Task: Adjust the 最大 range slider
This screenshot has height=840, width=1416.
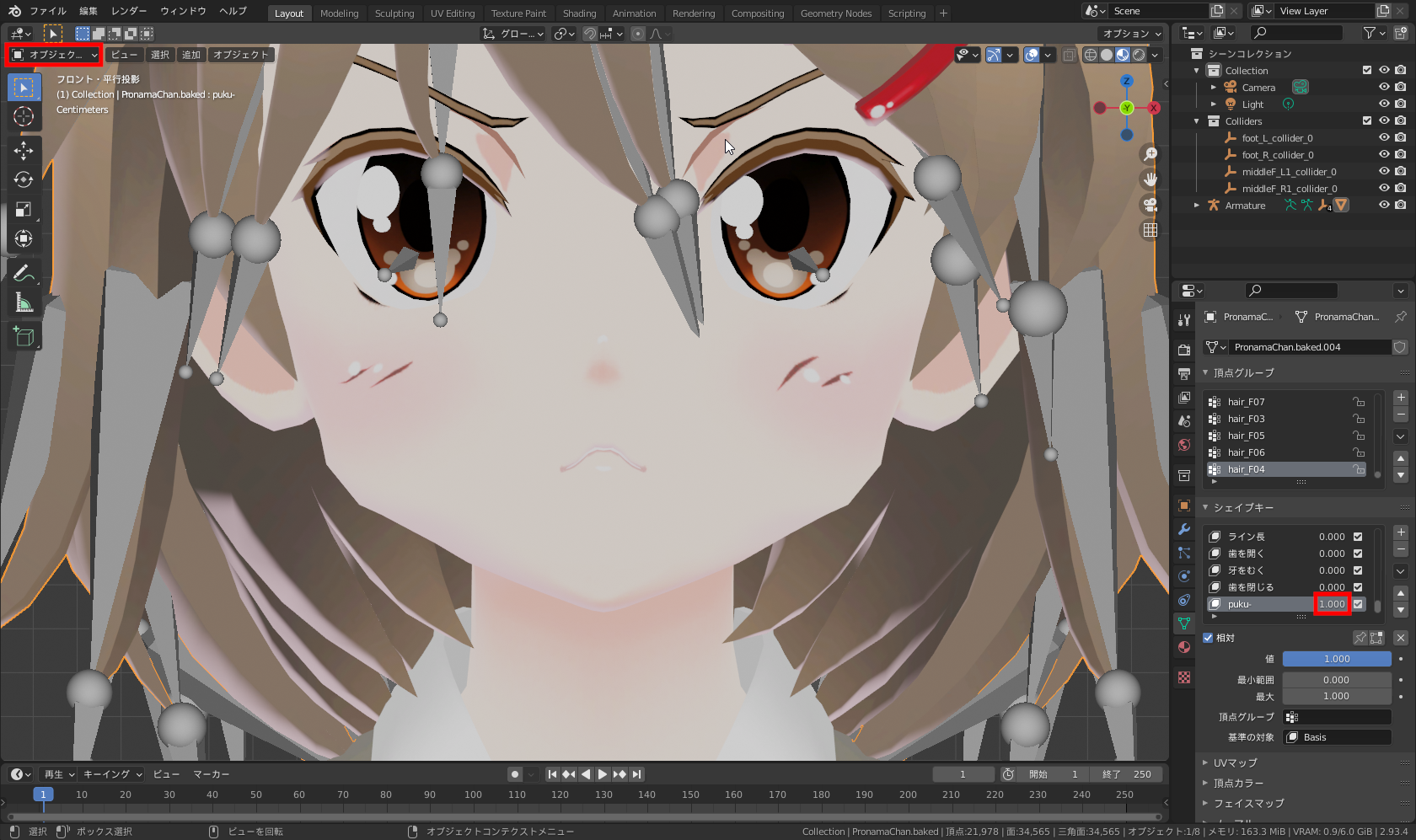Action: pyautogui.click(x=1337, y=696)
